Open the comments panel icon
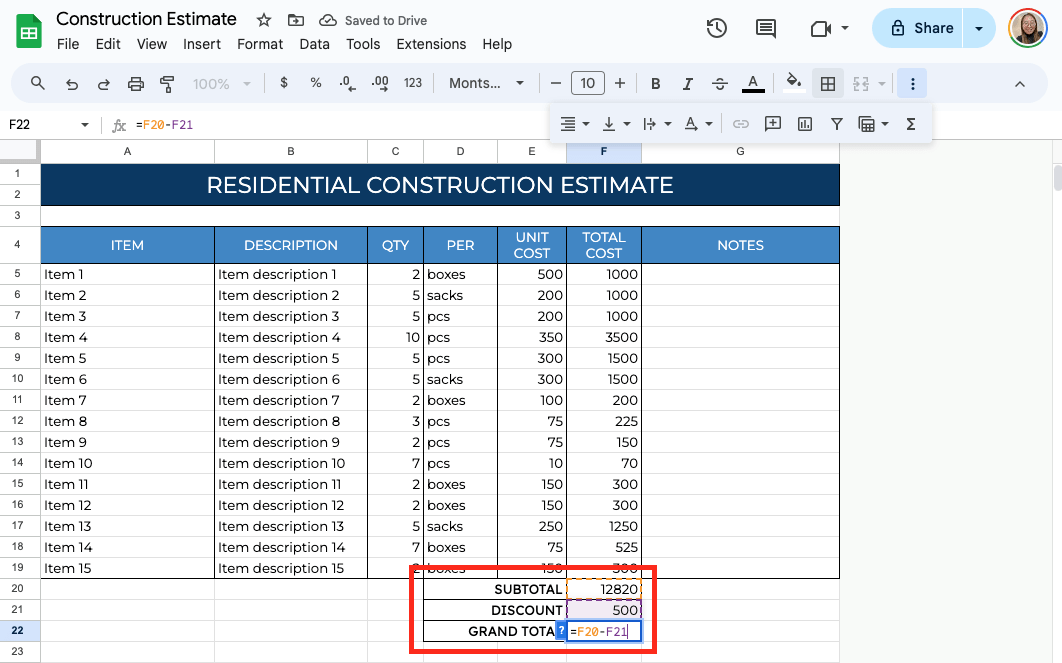This screenshot has height=663, width=1062. [x=766, y=28]
